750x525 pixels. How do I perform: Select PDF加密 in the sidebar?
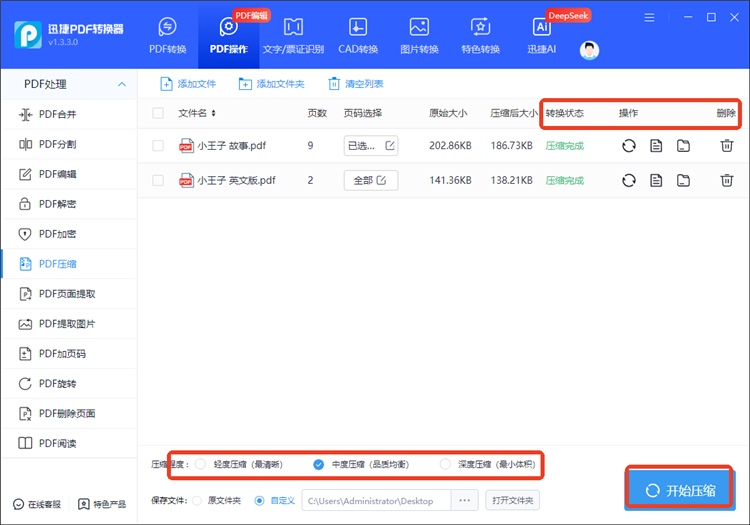(x=69, y=234)
